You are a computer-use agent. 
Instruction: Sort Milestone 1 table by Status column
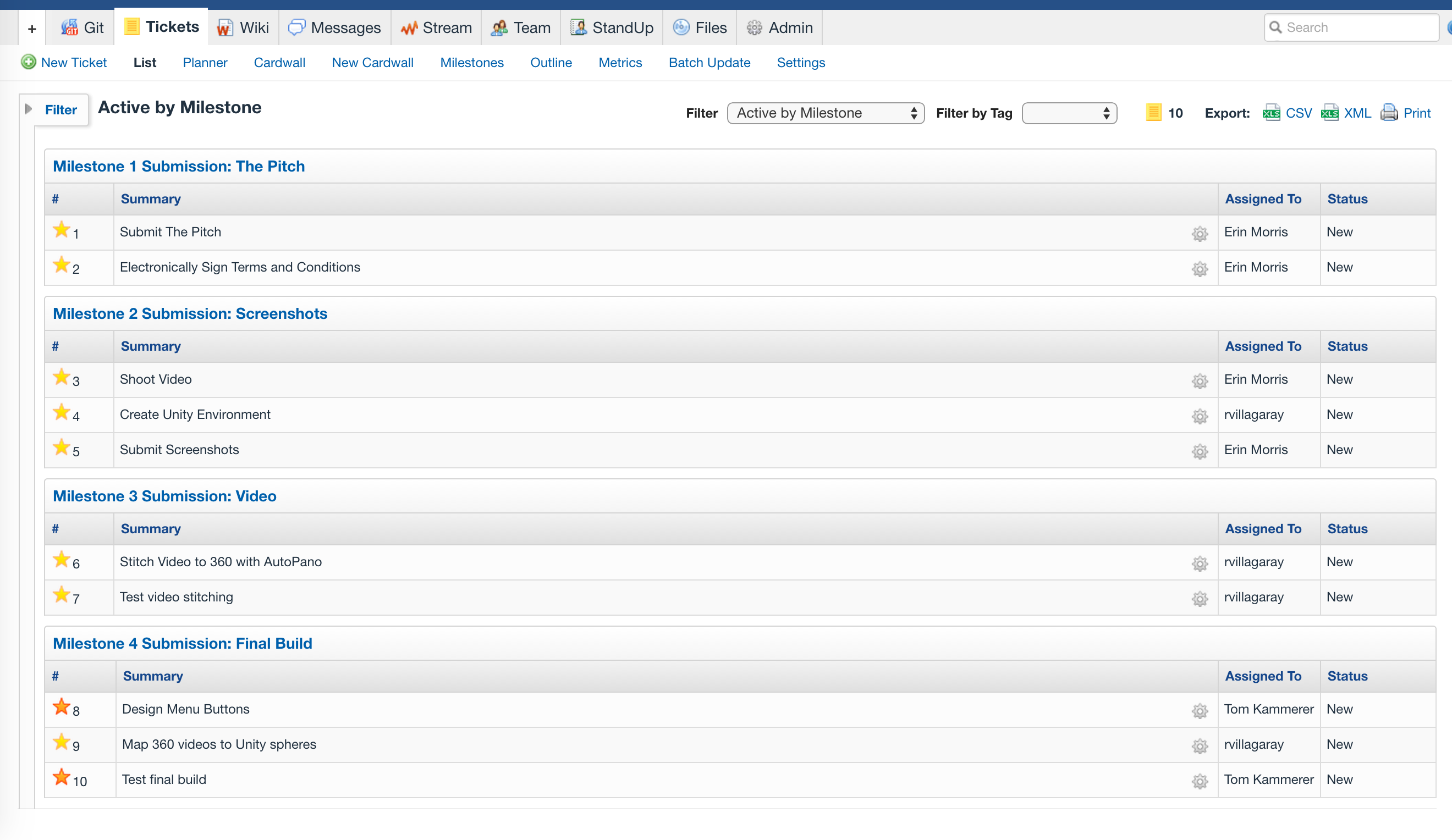(x=1347, y=198)
